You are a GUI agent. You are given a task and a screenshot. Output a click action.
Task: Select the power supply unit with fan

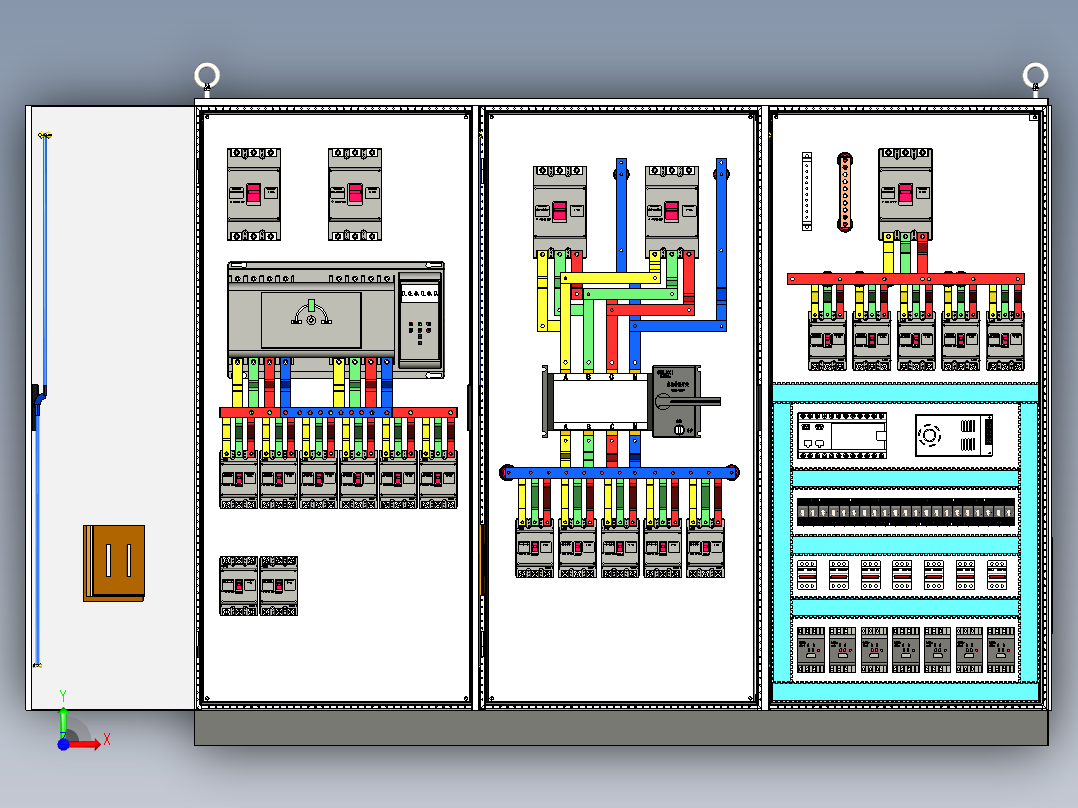tap(954, 435)
